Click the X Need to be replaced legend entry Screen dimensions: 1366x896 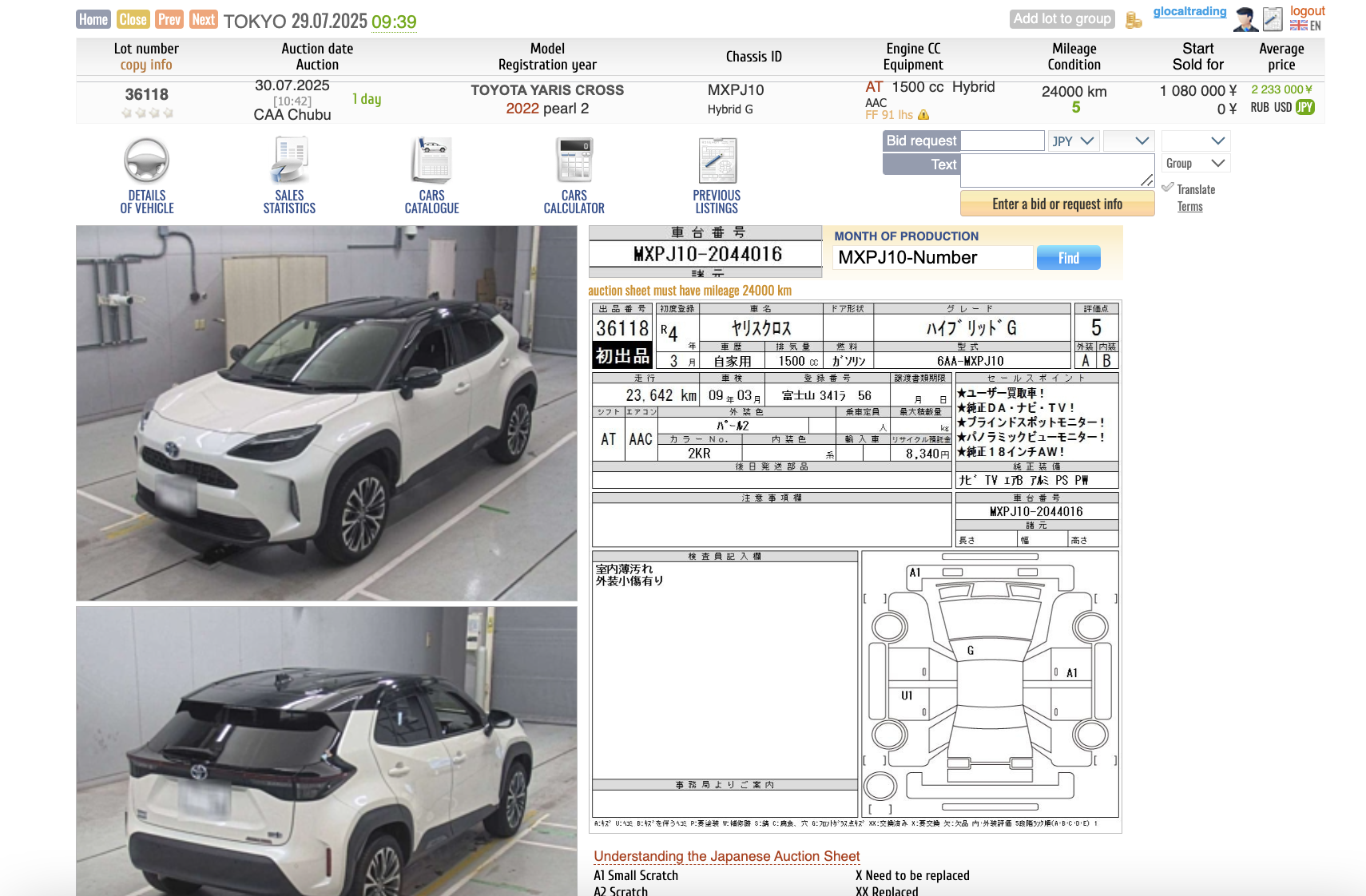pyautogui.click(x=912, y=875)
